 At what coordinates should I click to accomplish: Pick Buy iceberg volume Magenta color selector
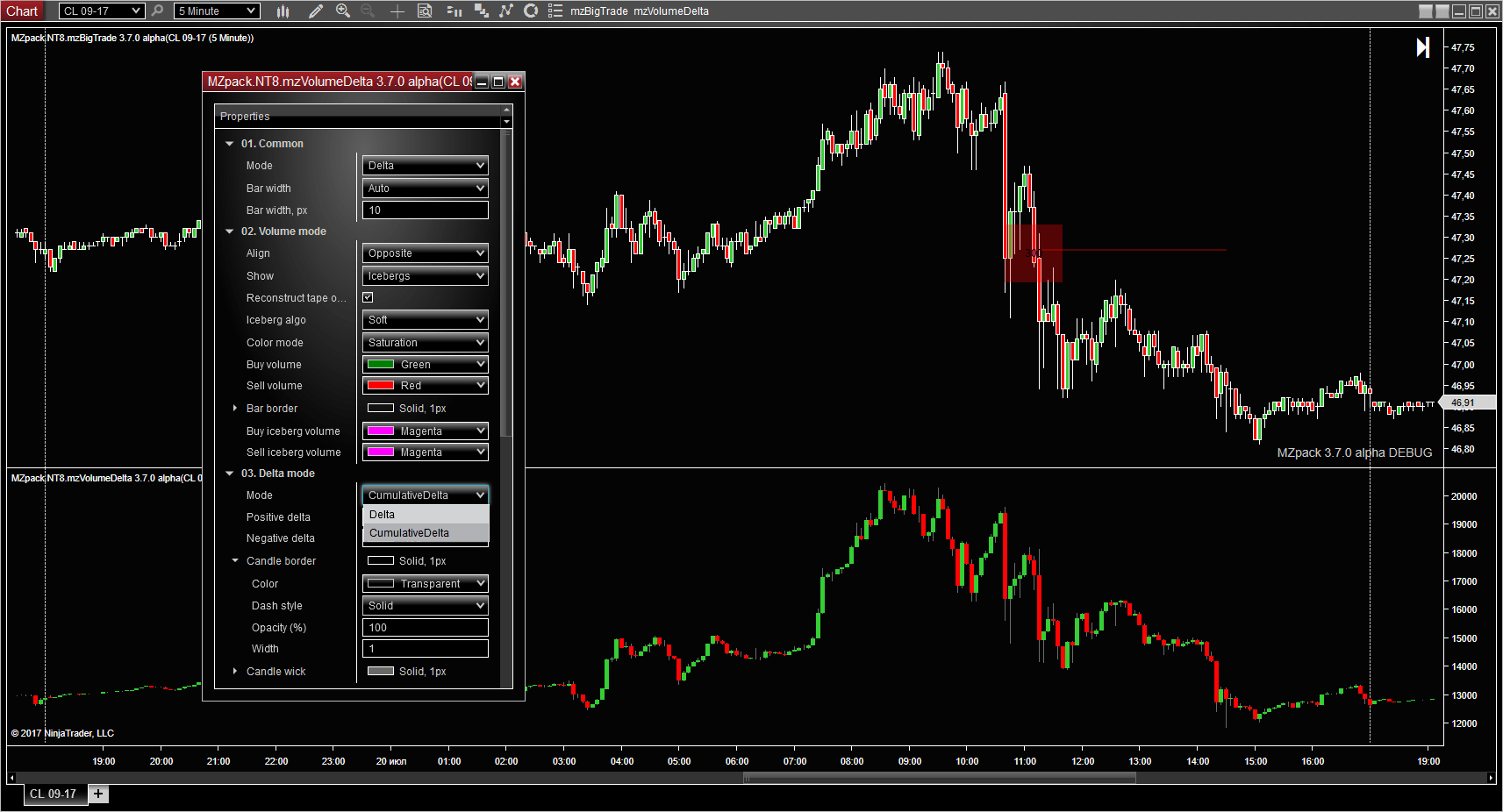426,431
